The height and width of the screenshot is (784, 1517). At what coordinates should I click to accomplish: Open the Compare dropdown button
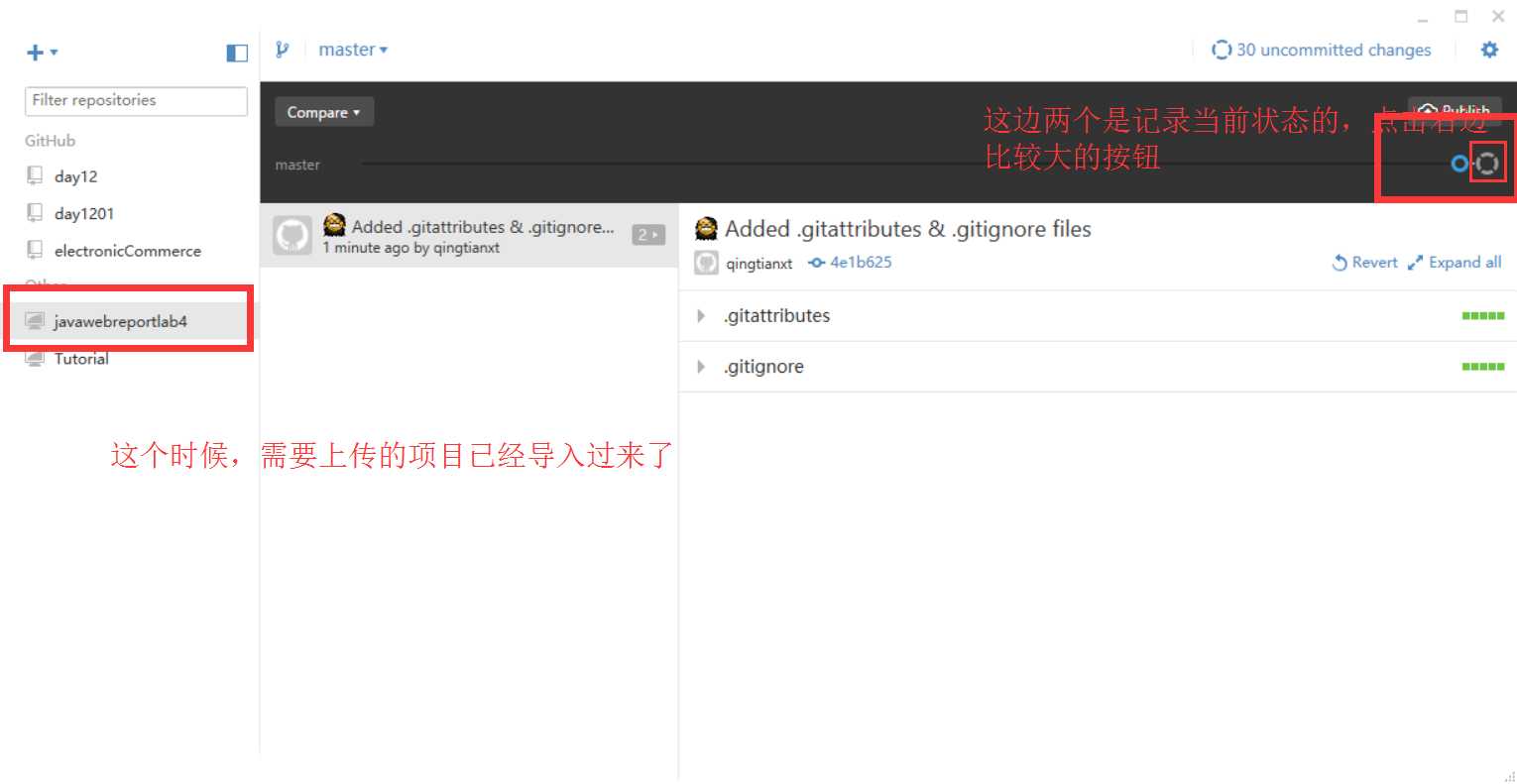point(323,112)
